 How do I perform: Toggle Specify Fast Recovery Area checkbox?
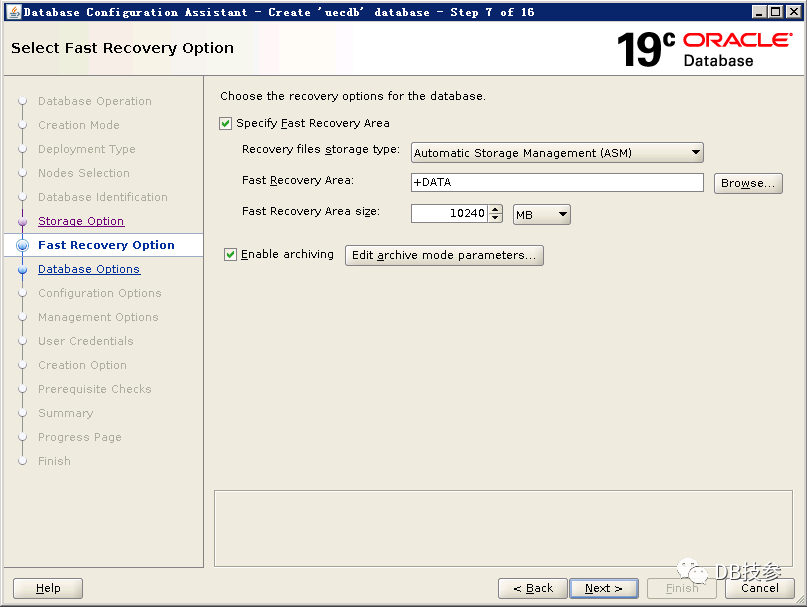[225, 124]
